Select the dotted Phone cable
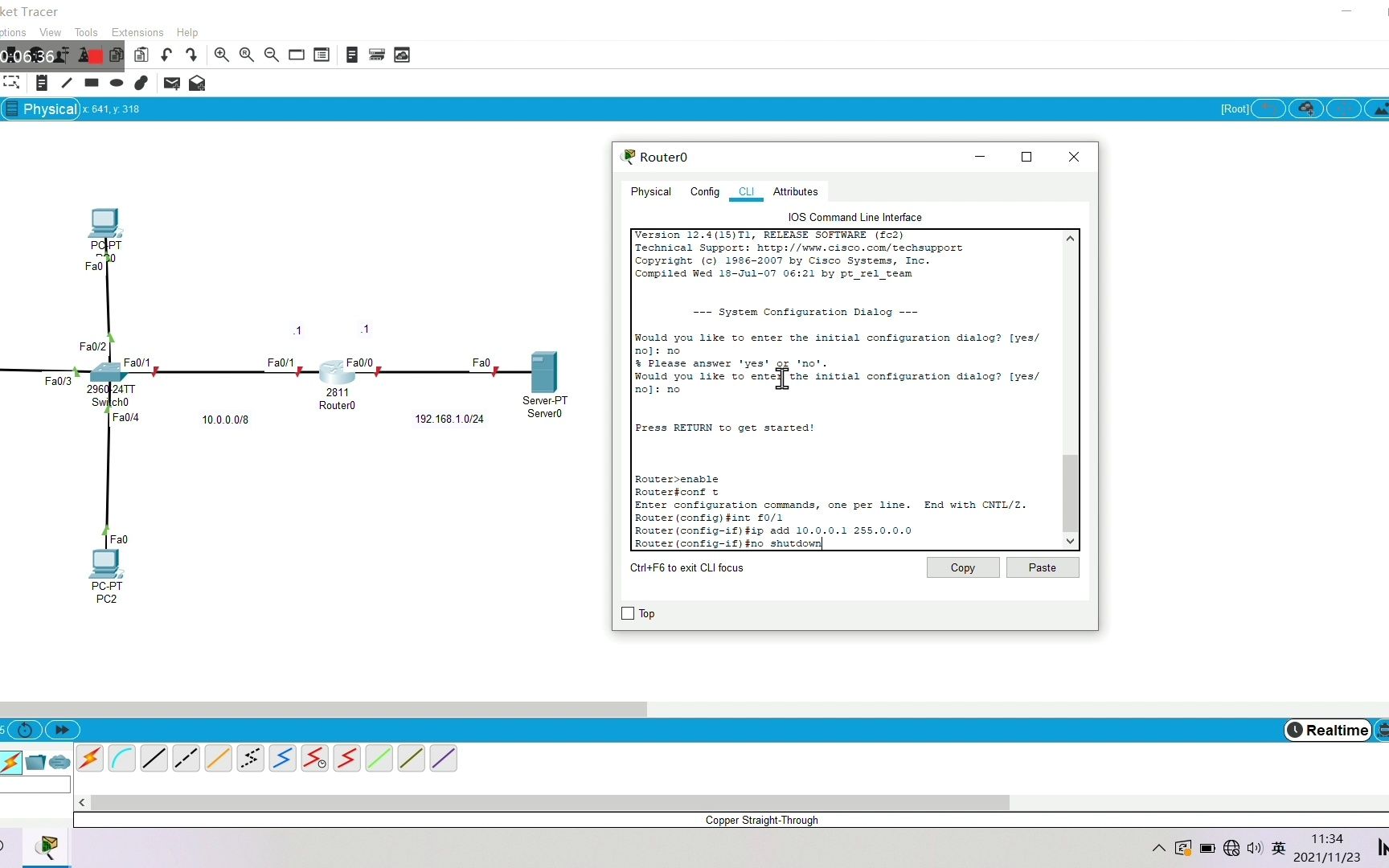Viewport: 1389px width, 868px height. [x=251, y=758]
